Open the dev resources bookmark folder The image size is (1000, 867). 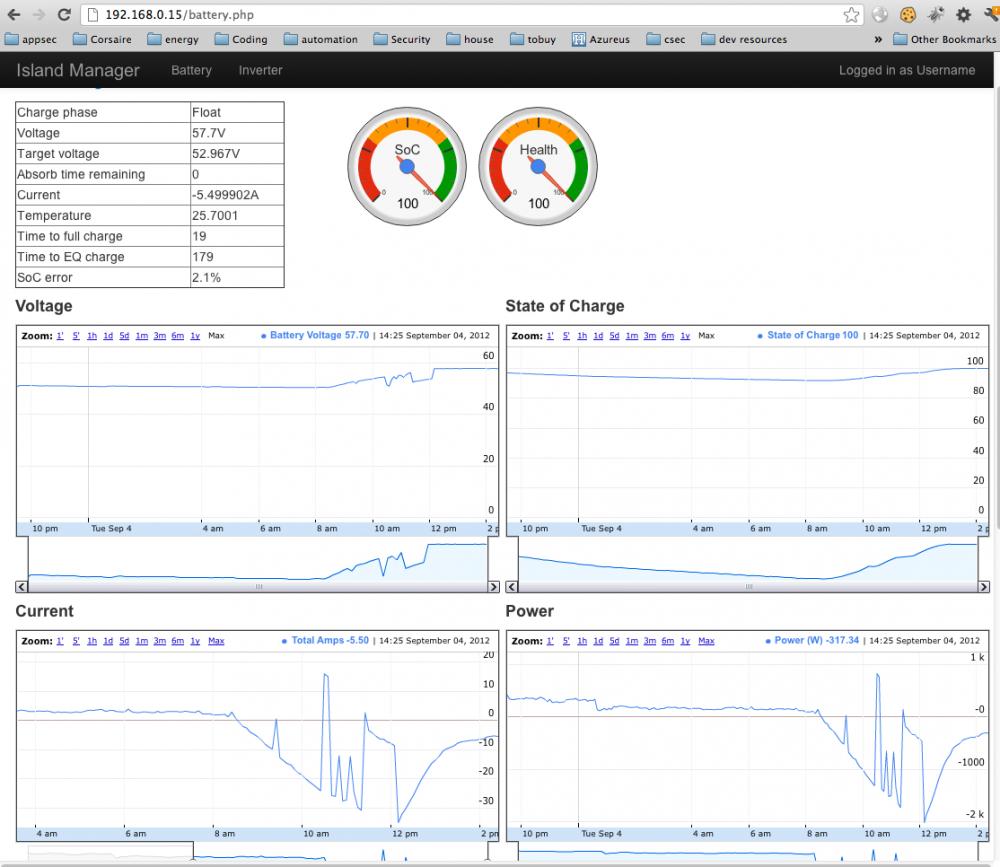tap(744, 39)
